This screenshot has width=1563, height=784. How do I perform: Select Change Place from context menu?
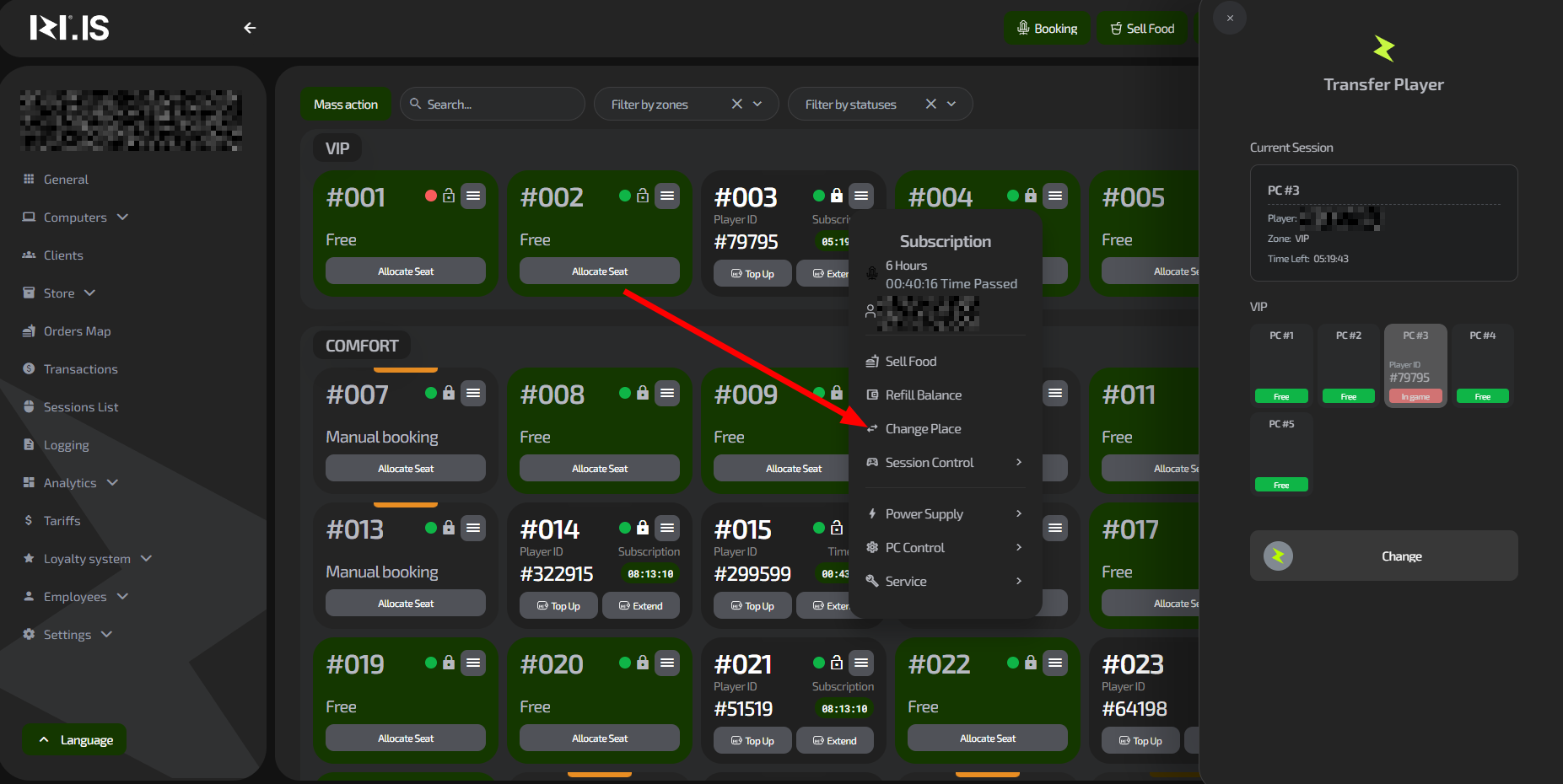pos(923,428)
